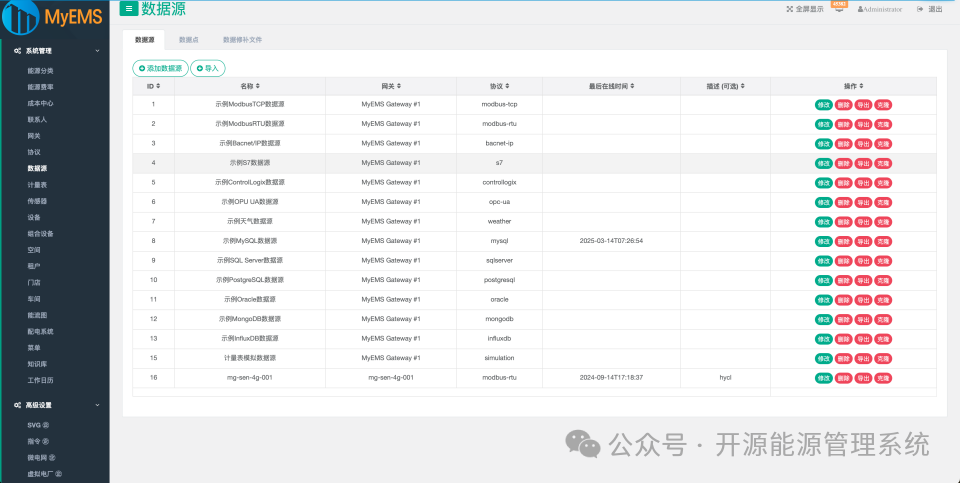Click 删除 for mg-sen-4g-001 row
The width and height of the screenshot is (960, 483).
(x=843, y=378)
